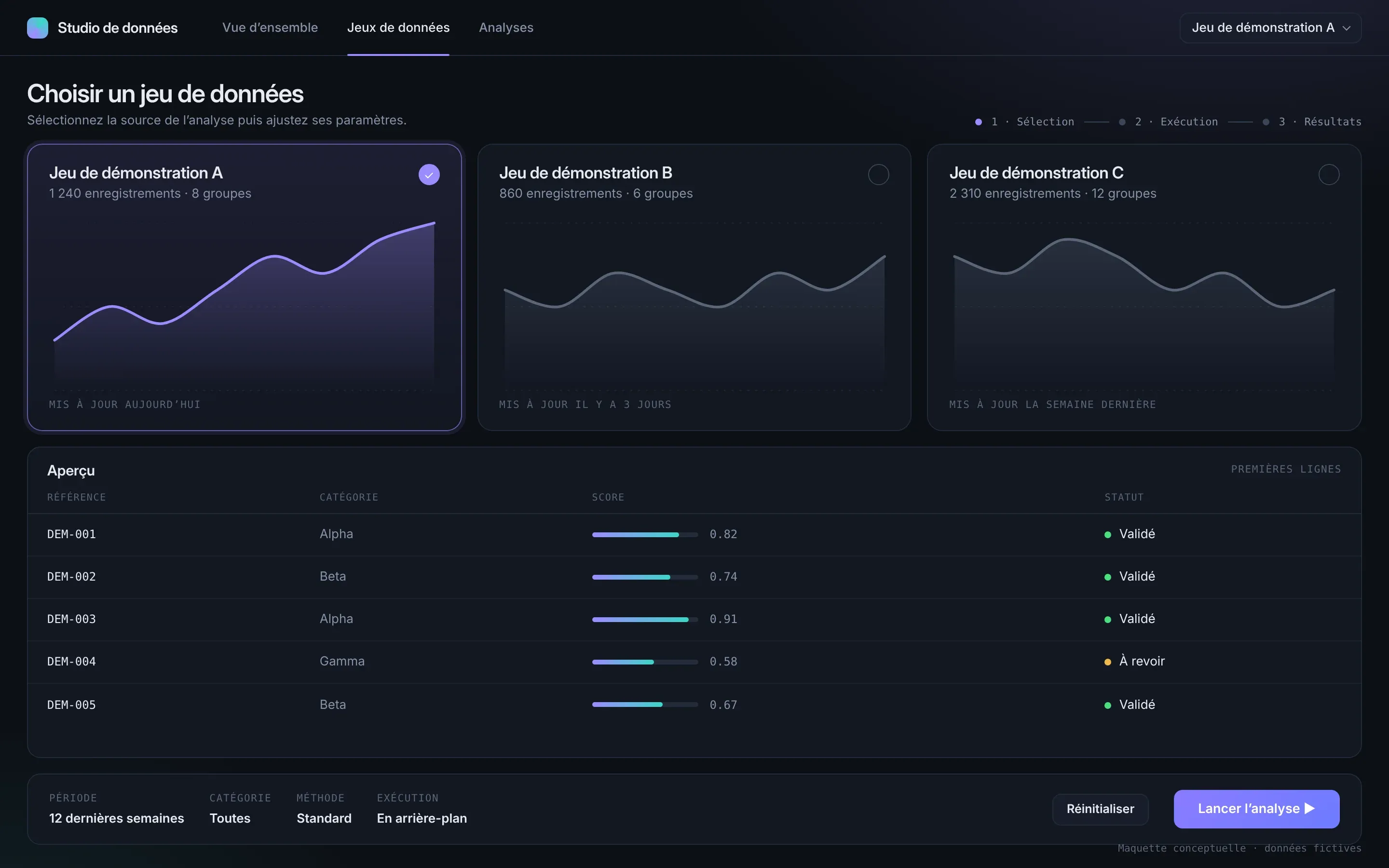1389x868 pixels.
Task: Click the score bar for DEM-004
Action: [x=645, y=662]
